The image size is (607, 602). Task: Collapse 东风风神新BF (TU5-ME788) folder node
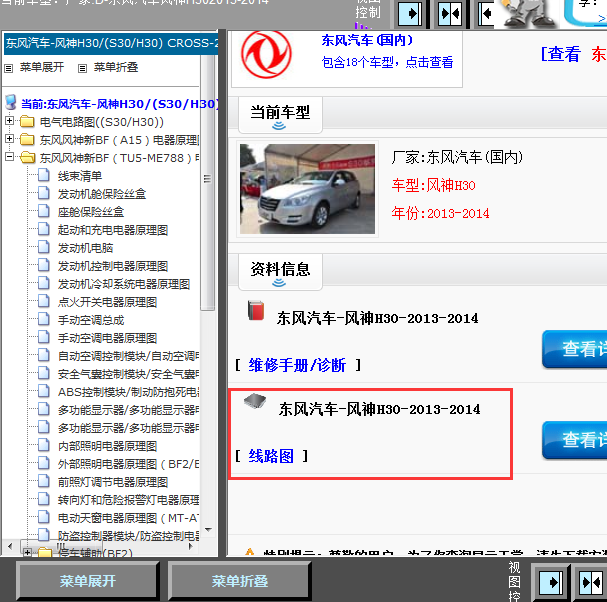pyautogui.click(x=10, y=157)
